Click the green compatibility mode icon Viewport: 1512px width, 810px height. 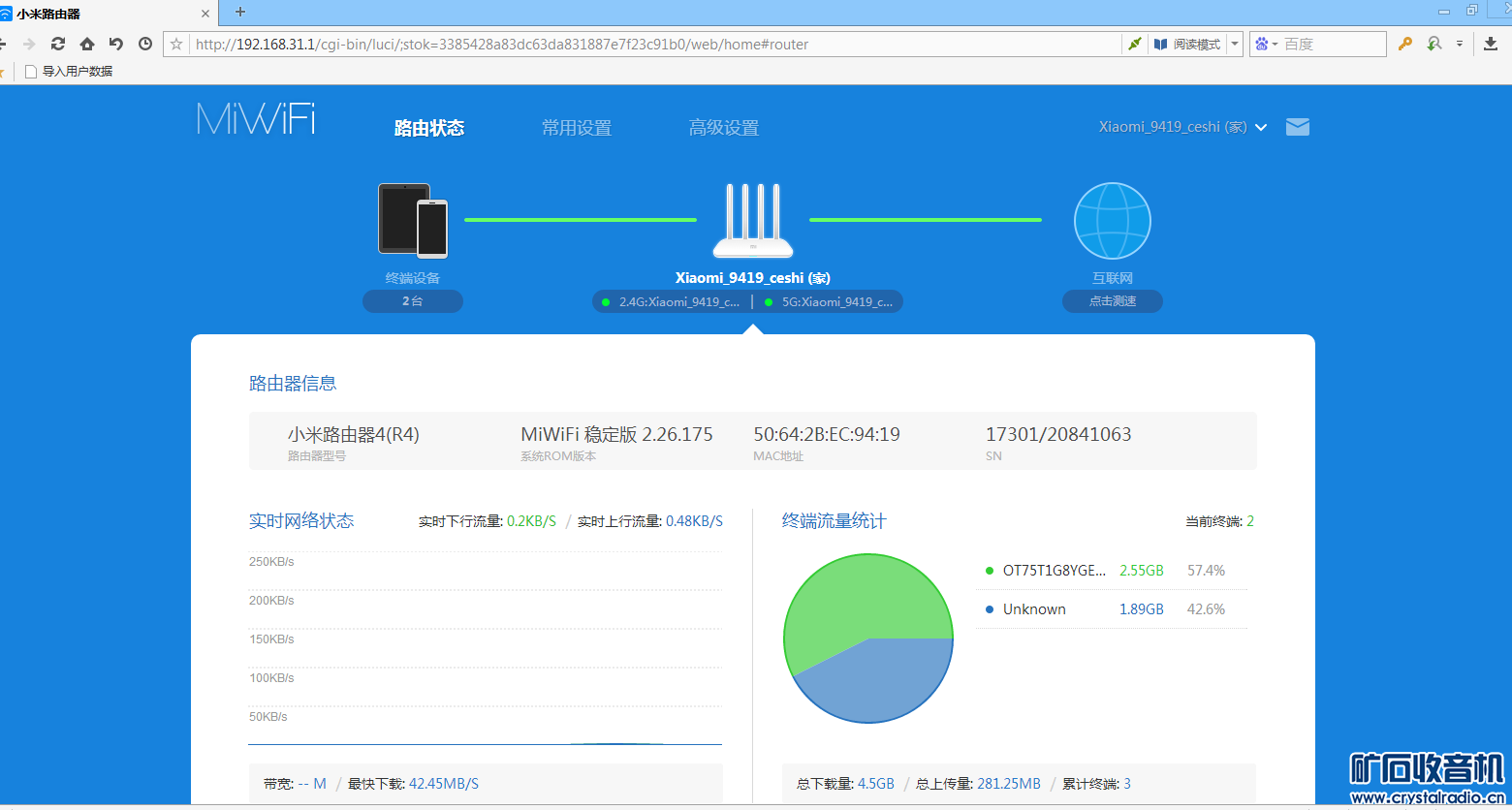point(1134,44)
